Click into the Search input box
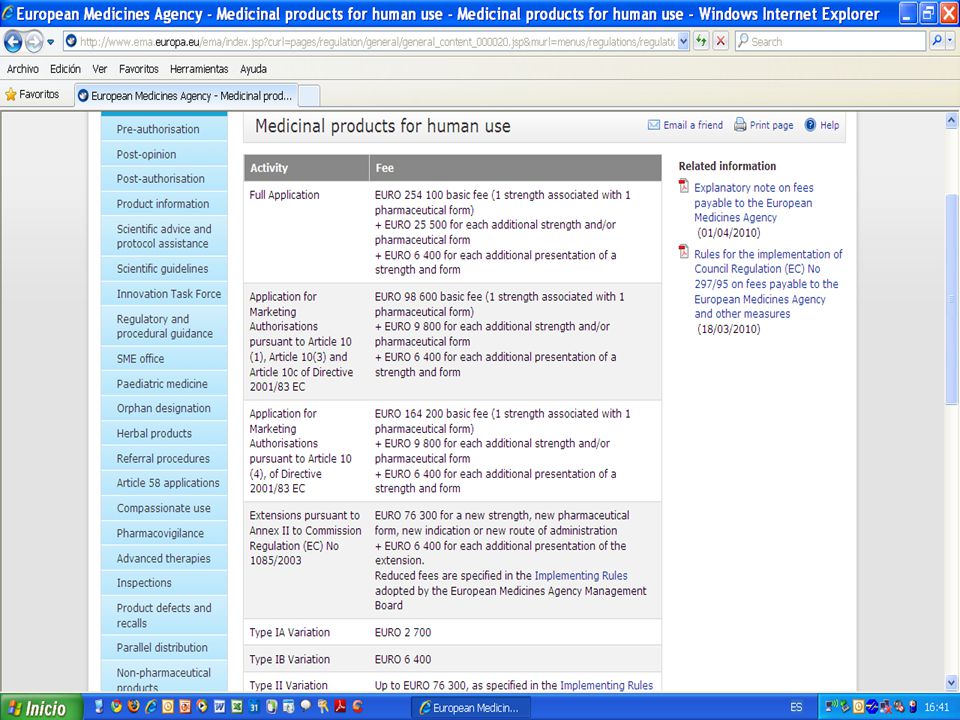The height and width of the screenshot is (720, 960). tap(831, 41)
